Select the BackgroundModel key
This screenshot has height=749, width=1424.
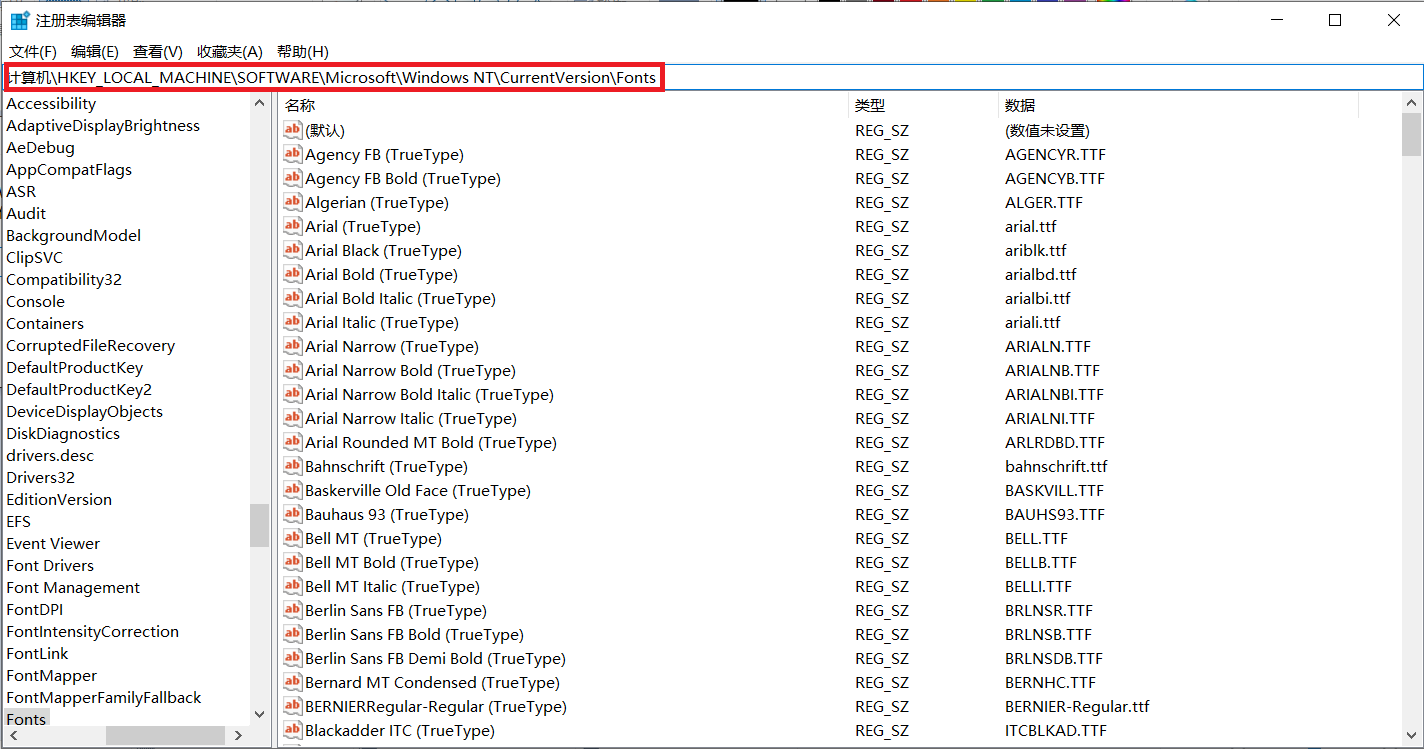73,236
